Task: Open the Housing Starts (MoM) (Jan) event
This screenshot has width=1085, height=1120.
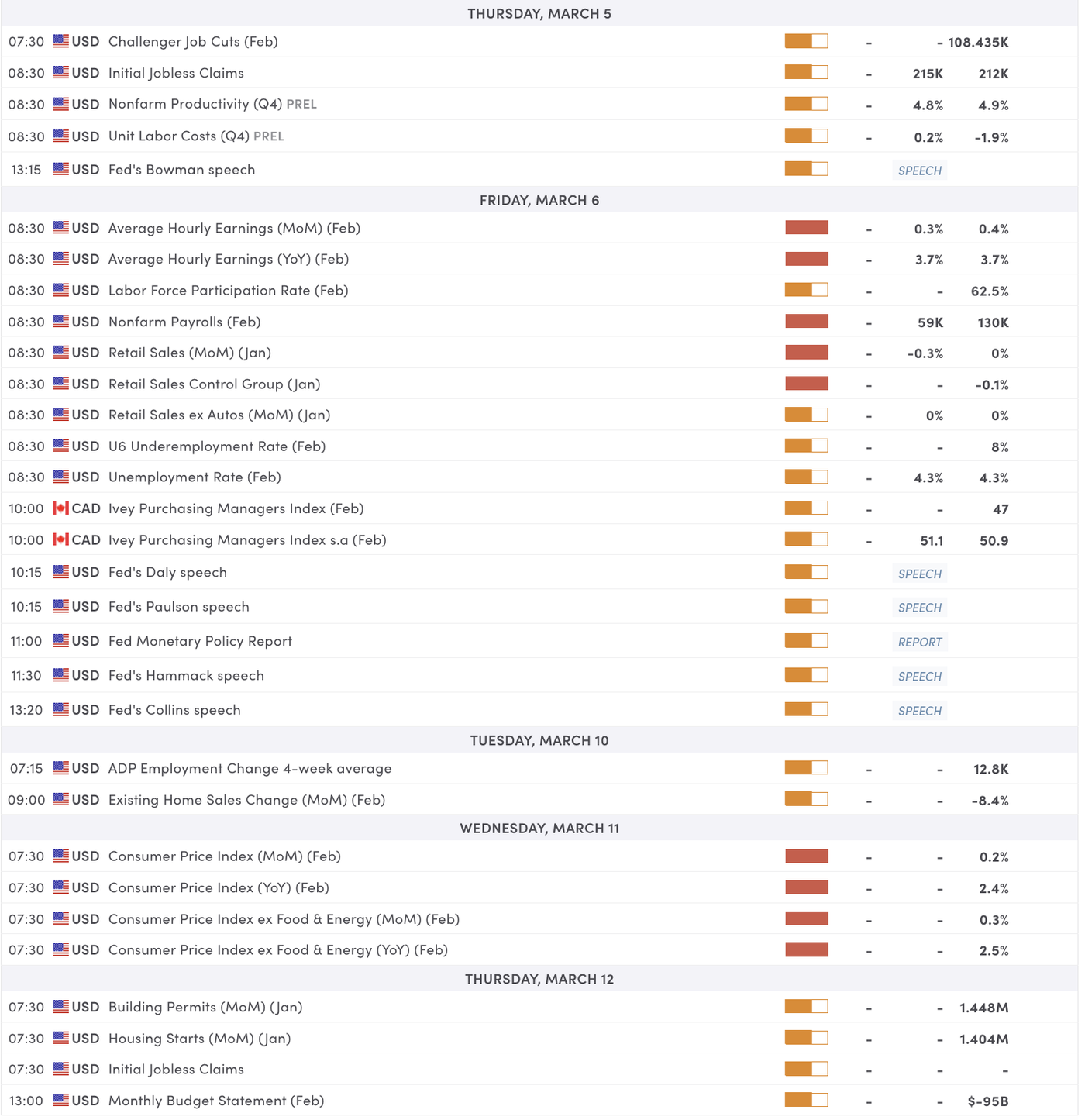Action: click(200, 1039)
